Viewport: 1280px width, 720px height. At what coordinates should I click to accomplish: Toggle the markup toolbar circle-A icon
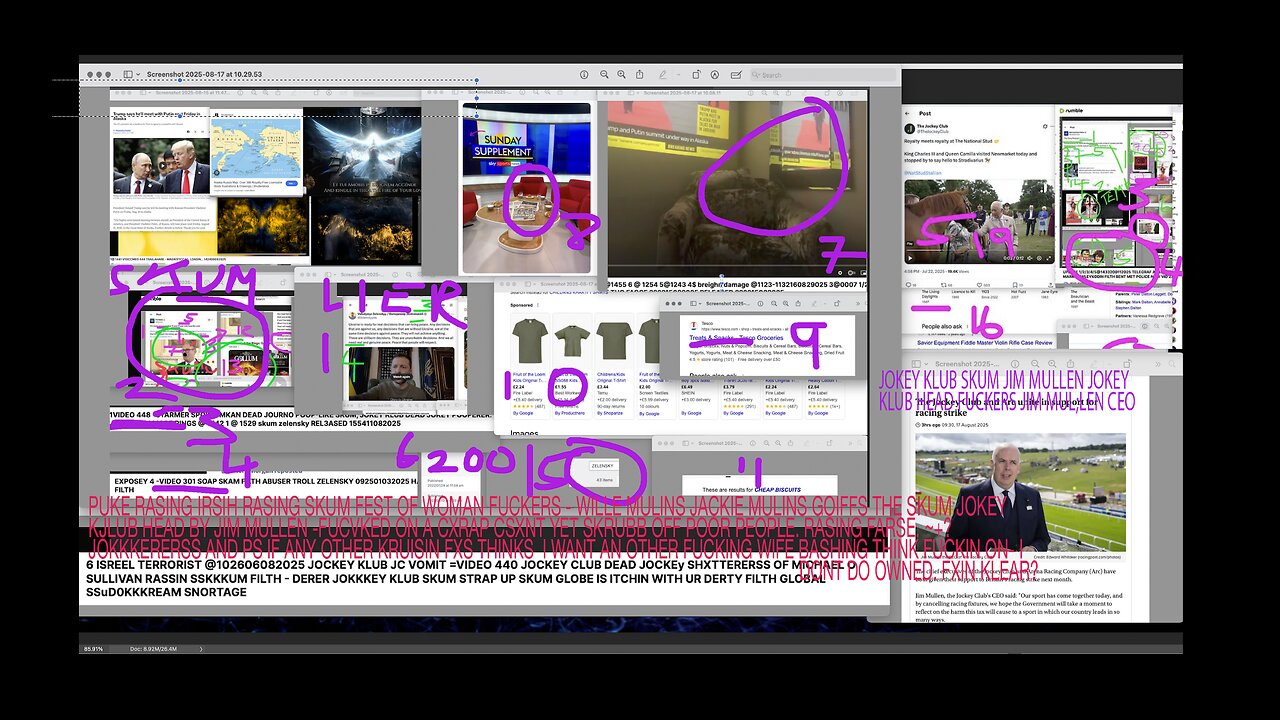coord(714,75)
